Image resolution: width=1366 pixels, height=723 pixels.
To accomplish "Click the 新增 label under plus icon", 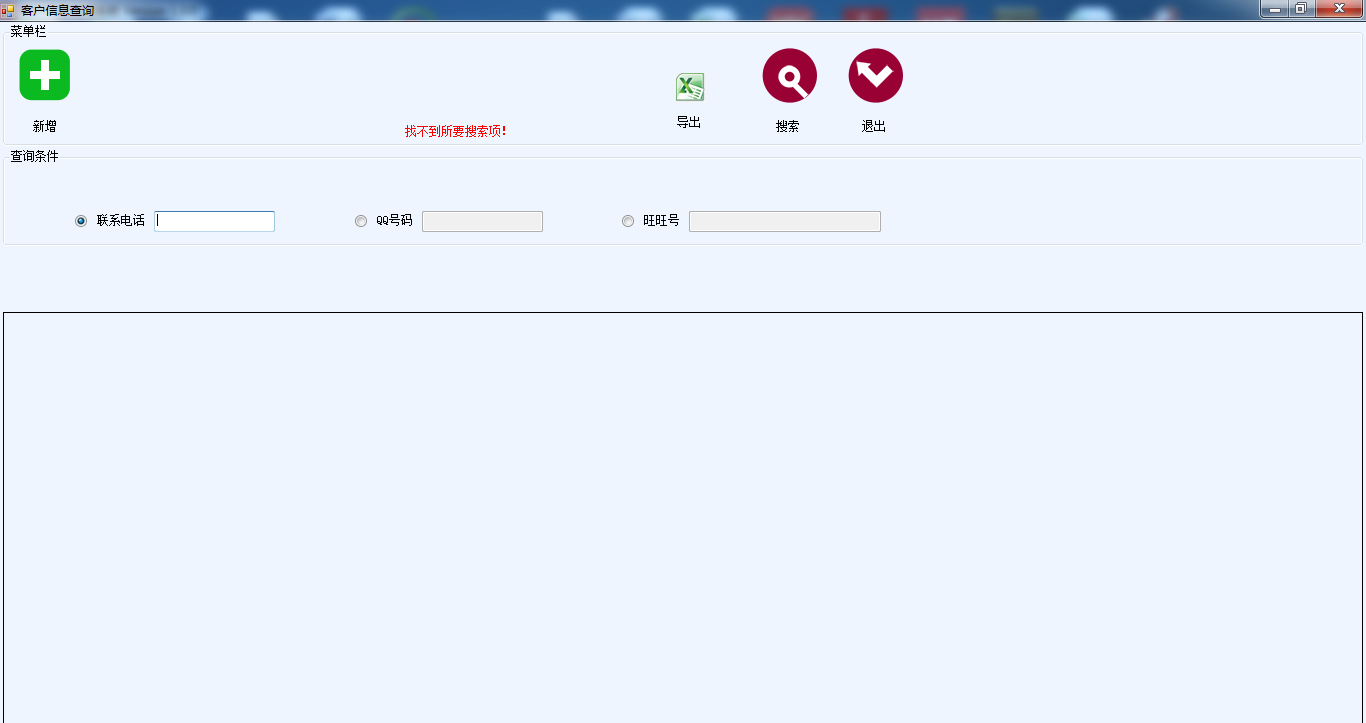I will (44, 127).
